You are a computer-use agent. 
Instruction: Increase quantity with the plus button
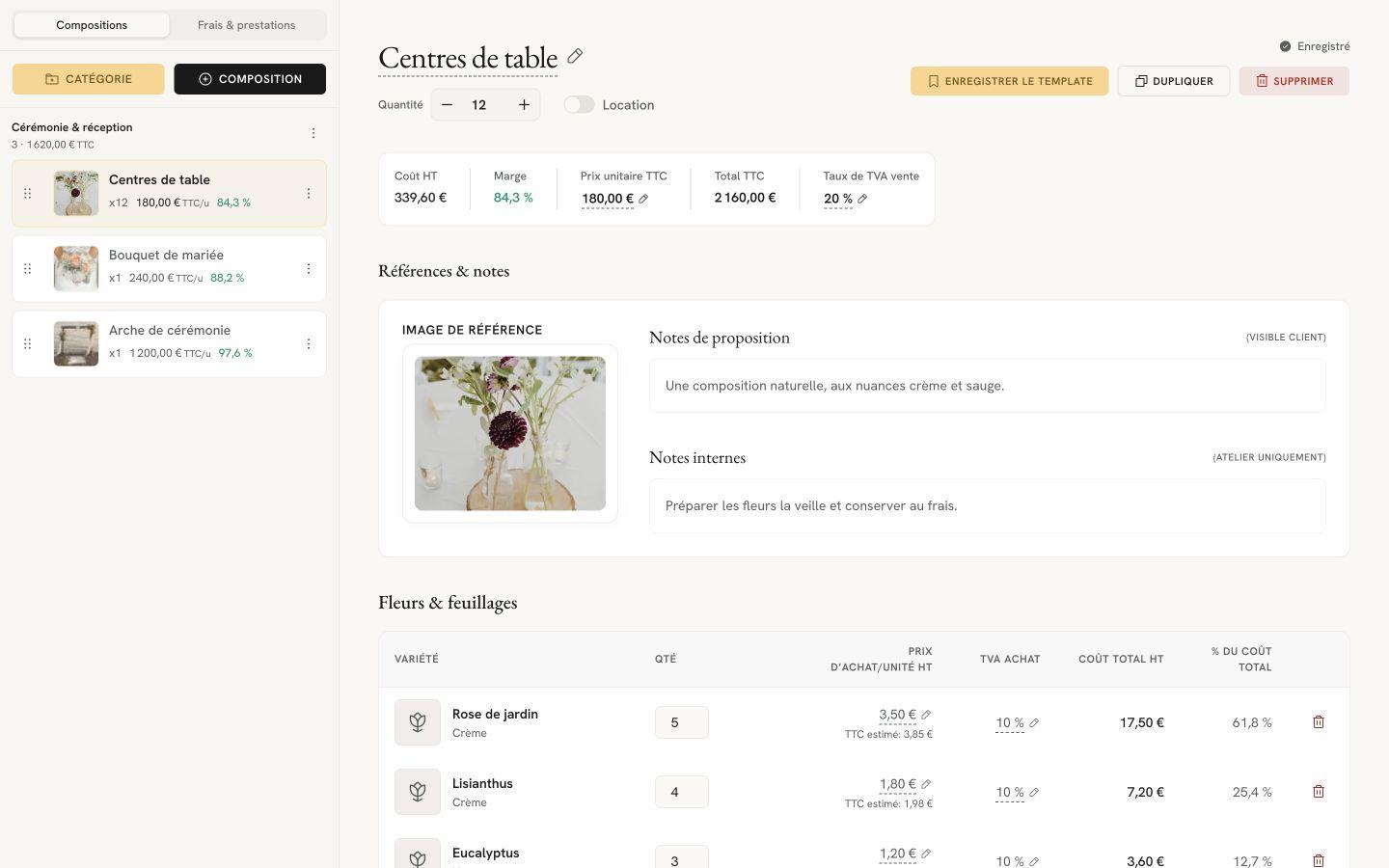(524, 104)
